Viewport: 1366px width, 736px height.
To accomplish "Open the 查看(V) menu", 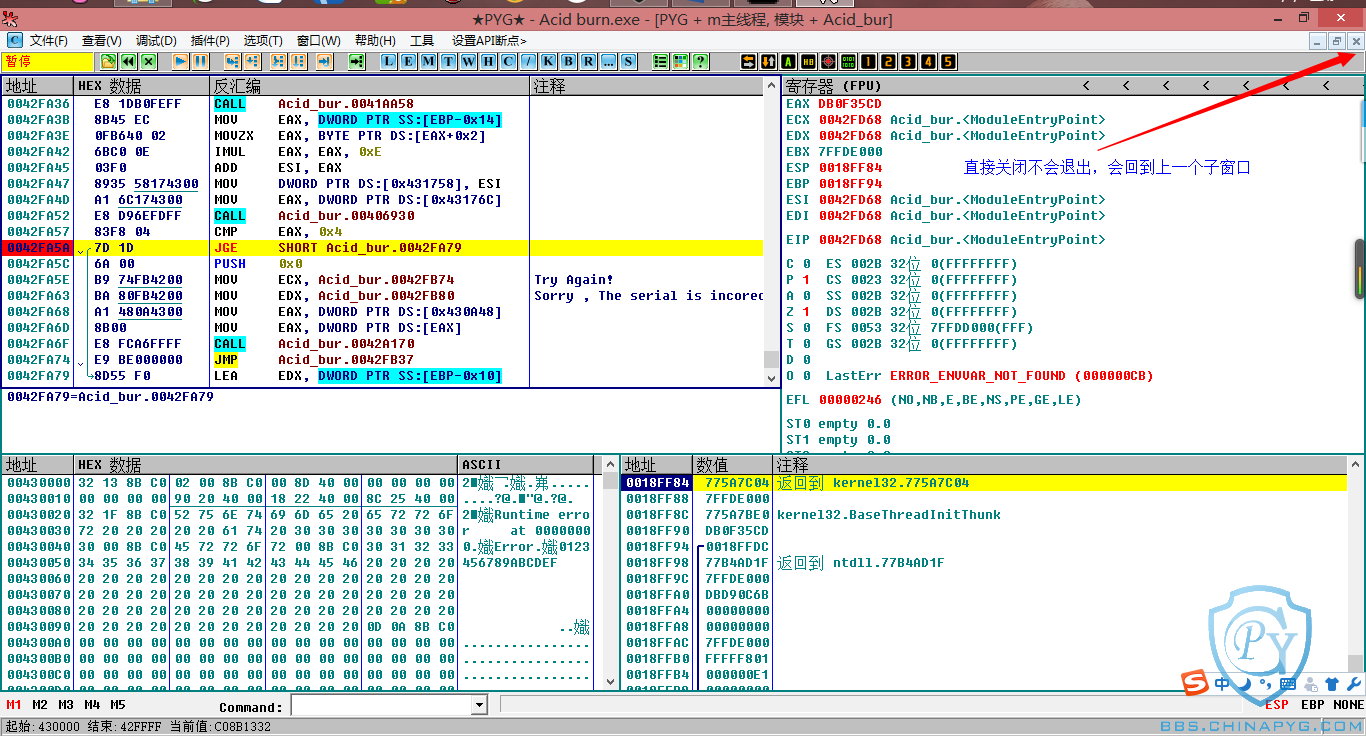I will [101, 41].
